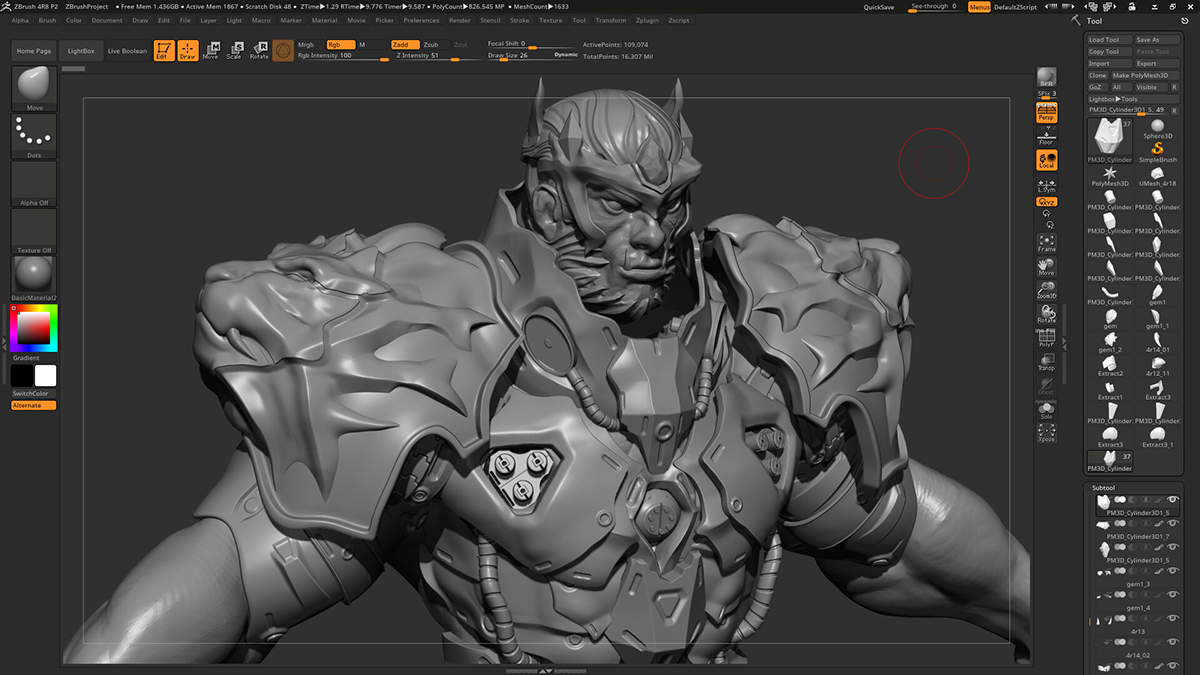
Task: Open the Preferences menu
Action: (x=421, y=20)
